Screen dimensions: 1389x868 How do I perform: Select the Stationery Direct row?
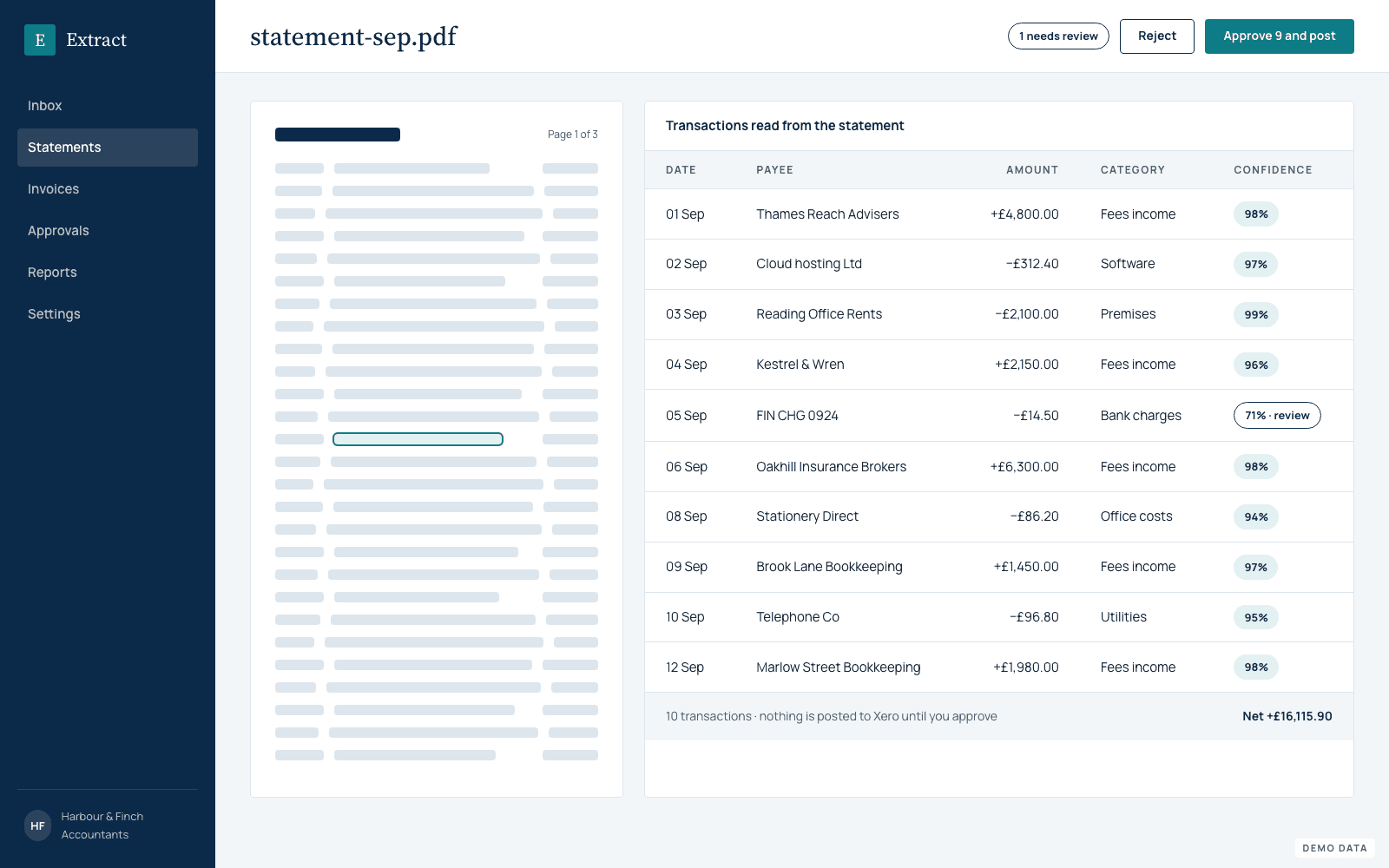point(999,516)
